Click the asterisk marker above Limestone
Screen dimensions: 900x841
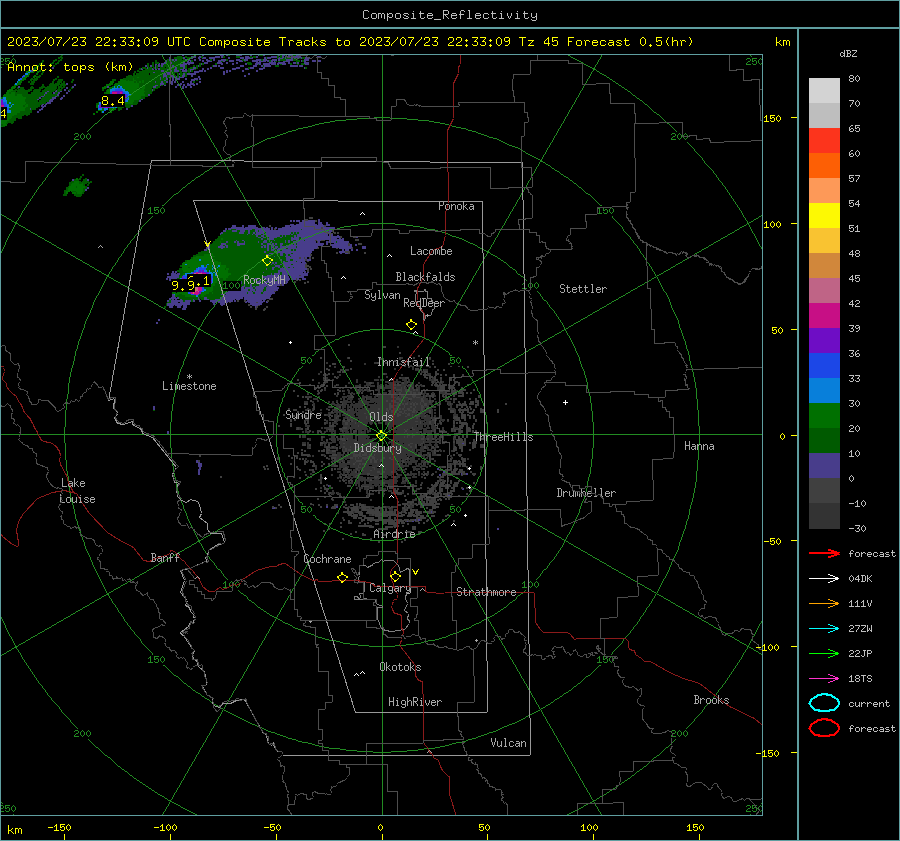189,377
